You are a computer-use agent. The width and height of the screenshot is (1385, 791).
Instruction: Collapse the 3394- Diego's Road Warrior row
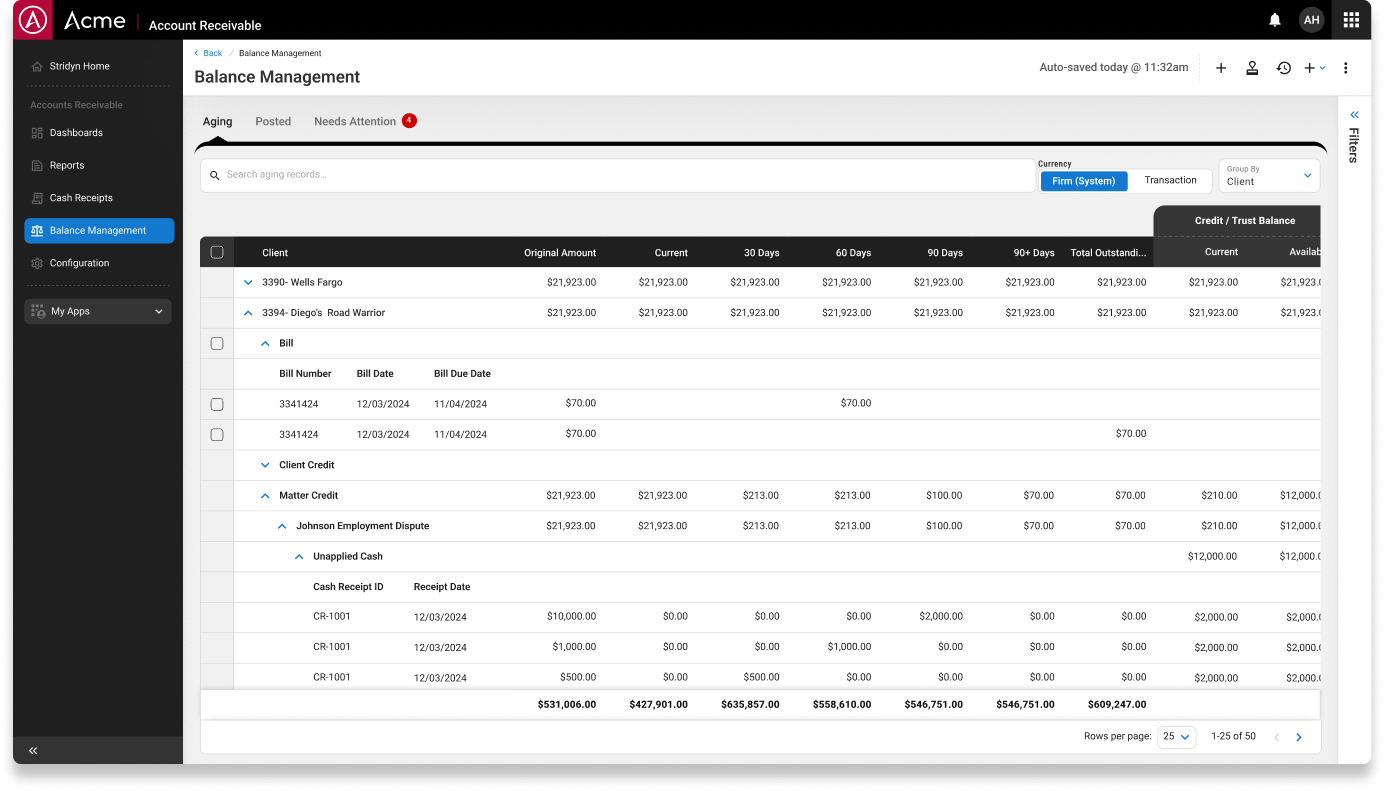pos(248,313)
